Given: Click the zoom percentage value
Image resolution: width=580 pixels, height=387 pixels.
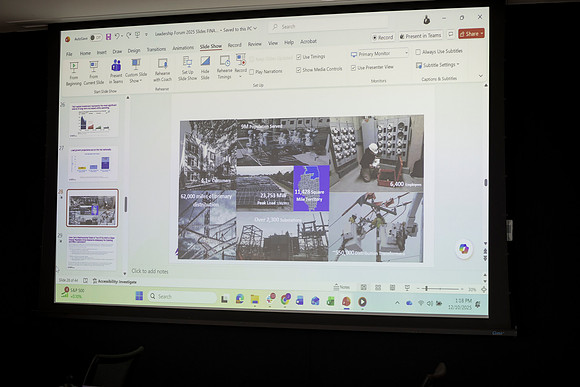Looking at the screenshot, I should (472, 289).
